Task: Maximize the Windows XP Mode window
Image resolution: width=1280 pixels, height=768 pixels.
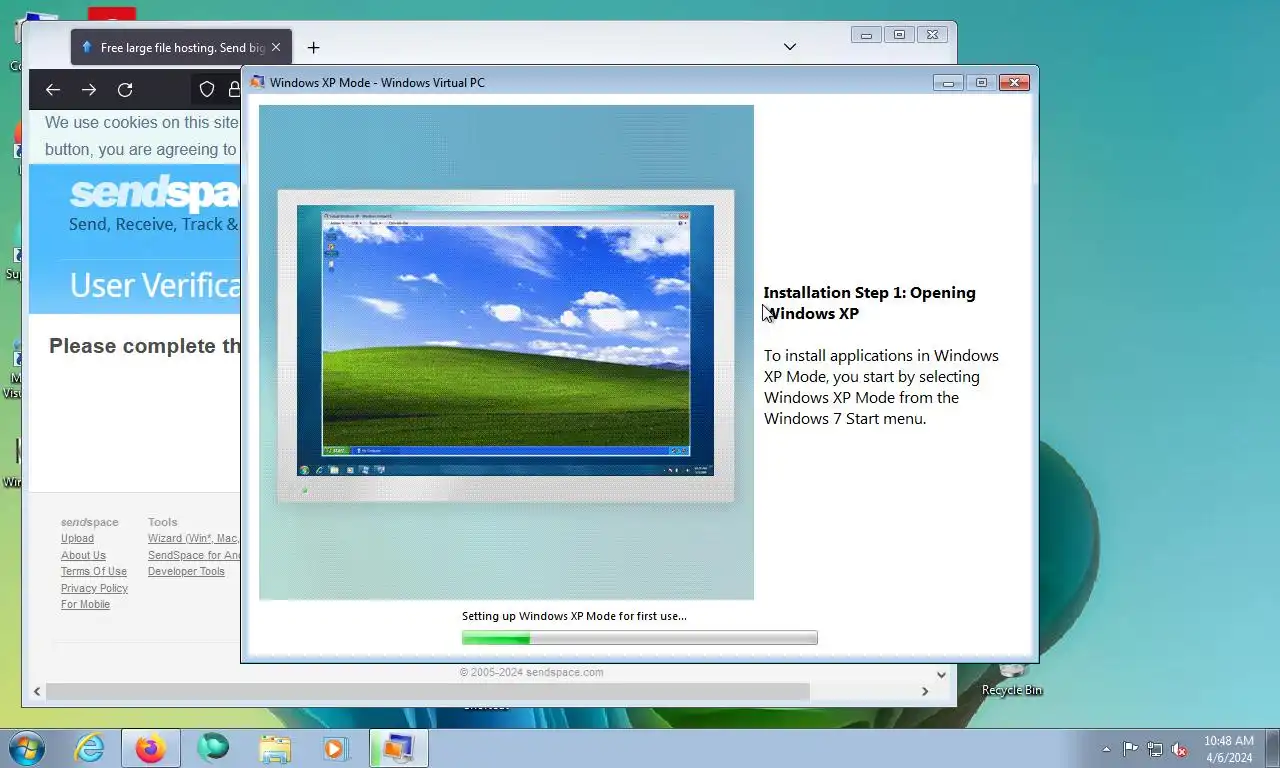Action: point(981,83)
